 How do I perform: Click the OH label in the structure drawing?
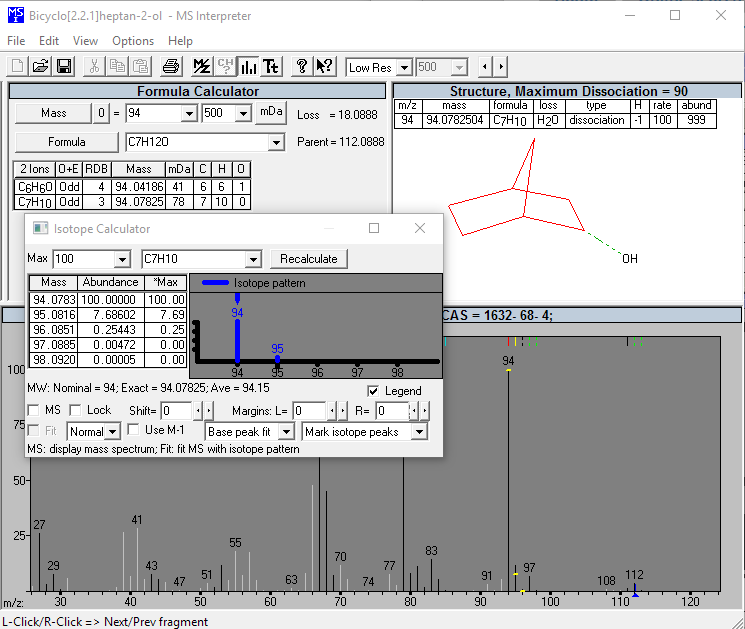tap(630, 259)
